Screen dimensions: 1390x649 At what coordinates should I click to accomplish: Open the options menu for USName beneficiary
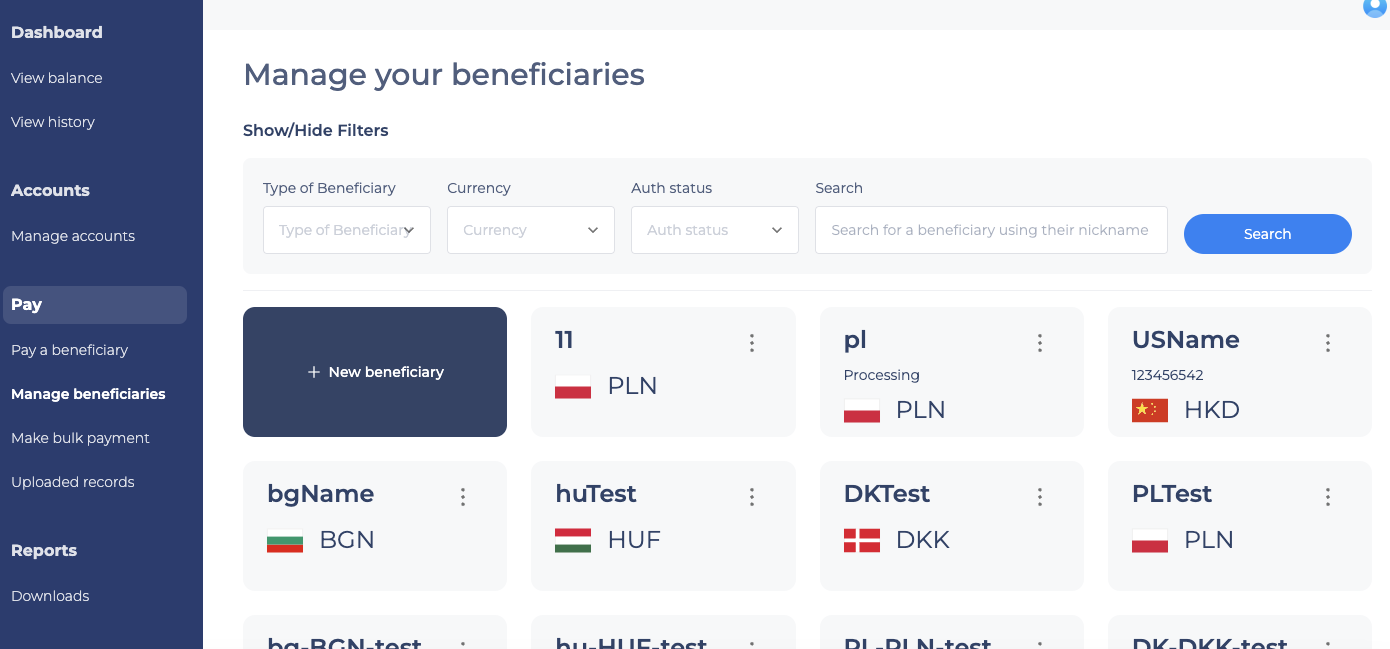(1328, 343)
